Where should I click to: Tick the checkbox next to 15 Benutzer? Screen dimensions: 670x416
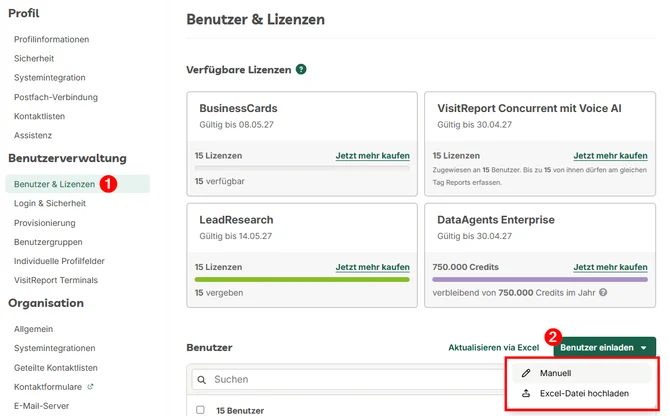click(x=200, y=410)
